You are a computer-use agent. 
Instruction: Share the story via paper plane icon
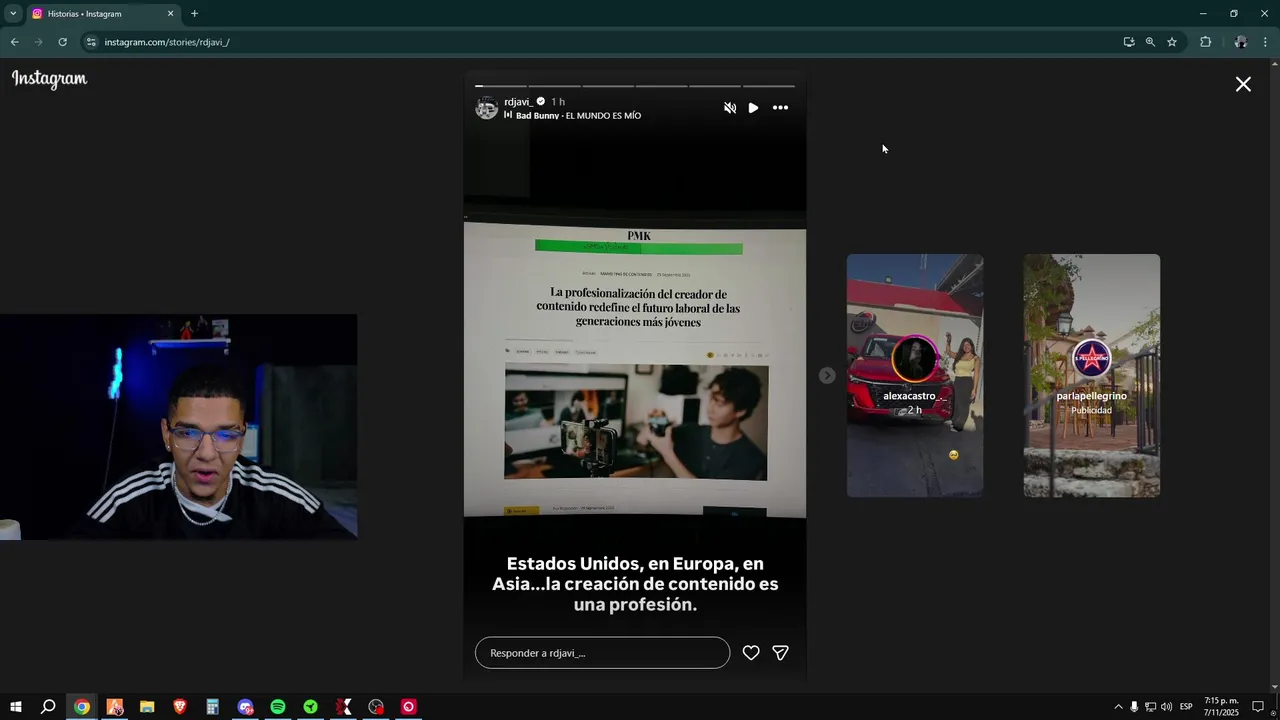pyautogui.click(x=781, y=653)
